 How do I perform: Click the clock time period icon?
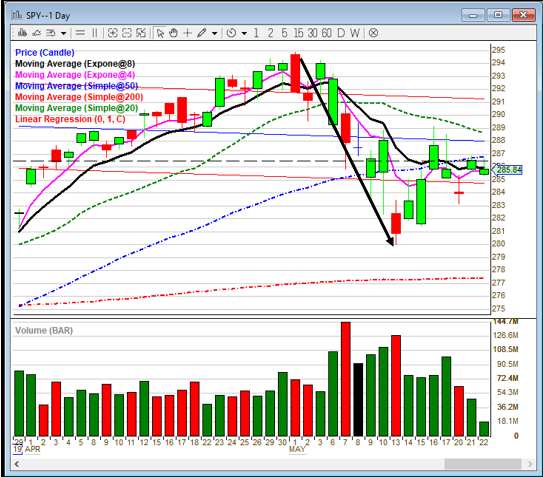pos(231,33)
